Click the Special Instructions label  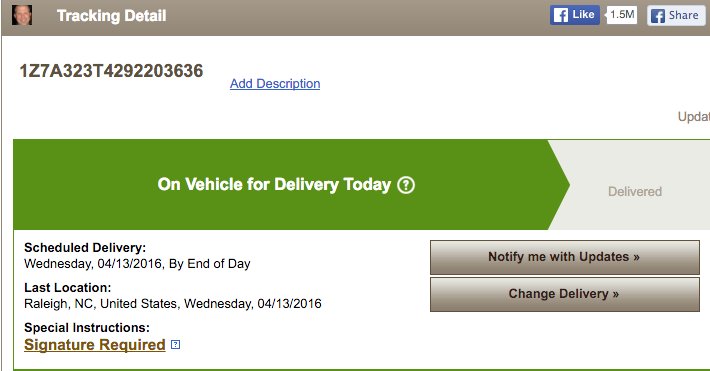[86, 328]
